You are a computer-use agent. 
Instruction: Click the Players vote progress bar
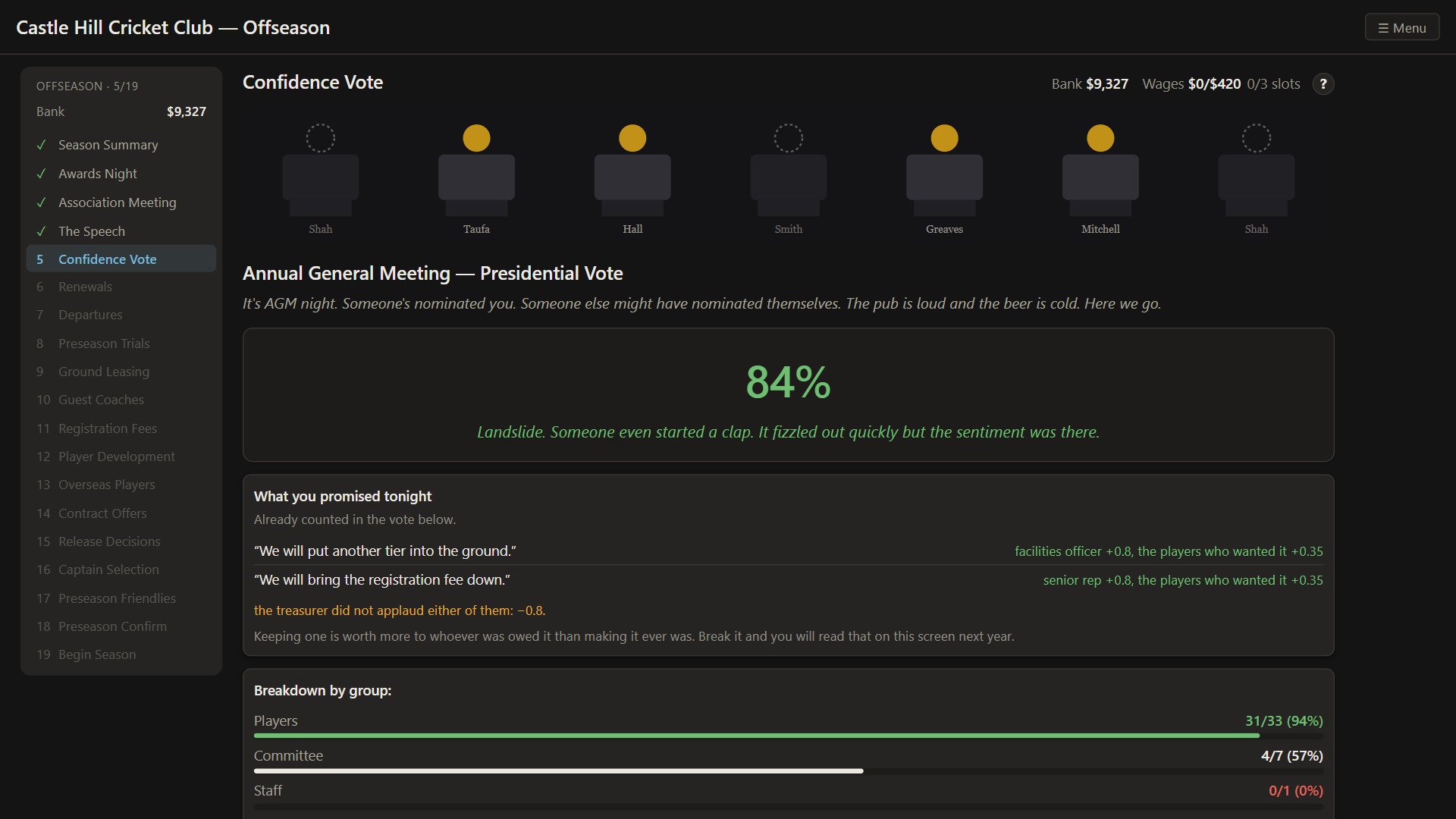point(789,736)
